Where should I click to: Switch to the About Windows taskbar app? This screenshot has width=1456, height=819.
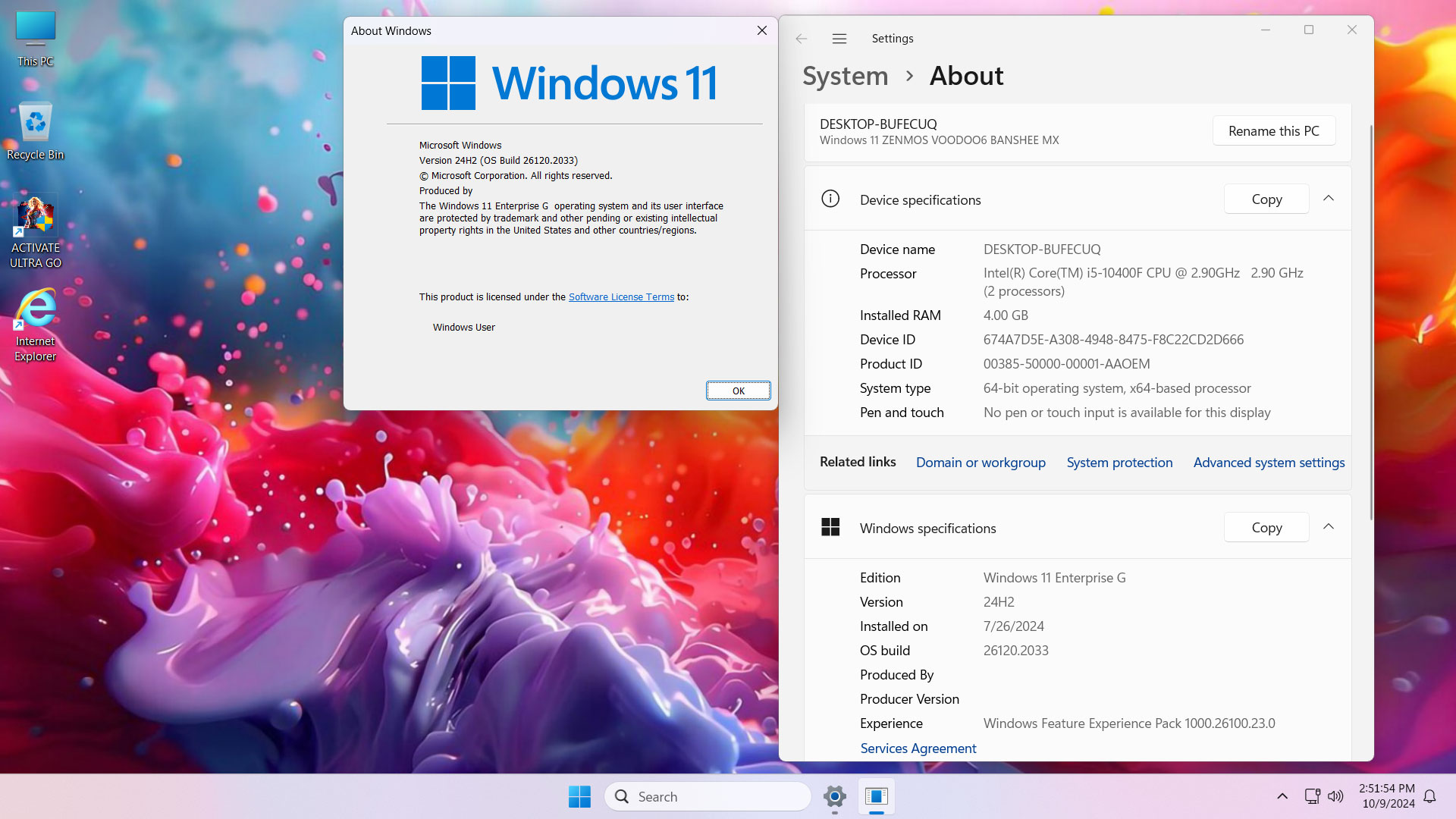tap(877, 796)
